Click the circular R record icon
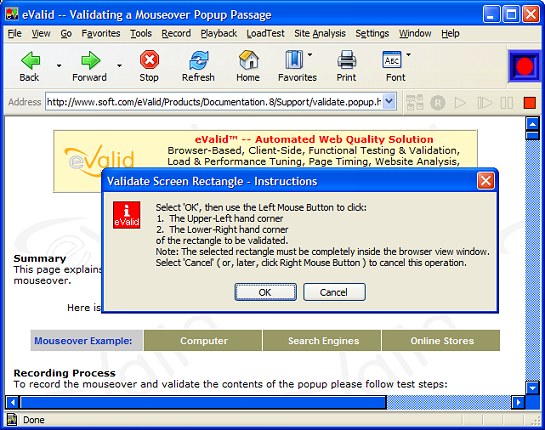Viewport: 545px width, 430px height. click(x=438, y=103)
